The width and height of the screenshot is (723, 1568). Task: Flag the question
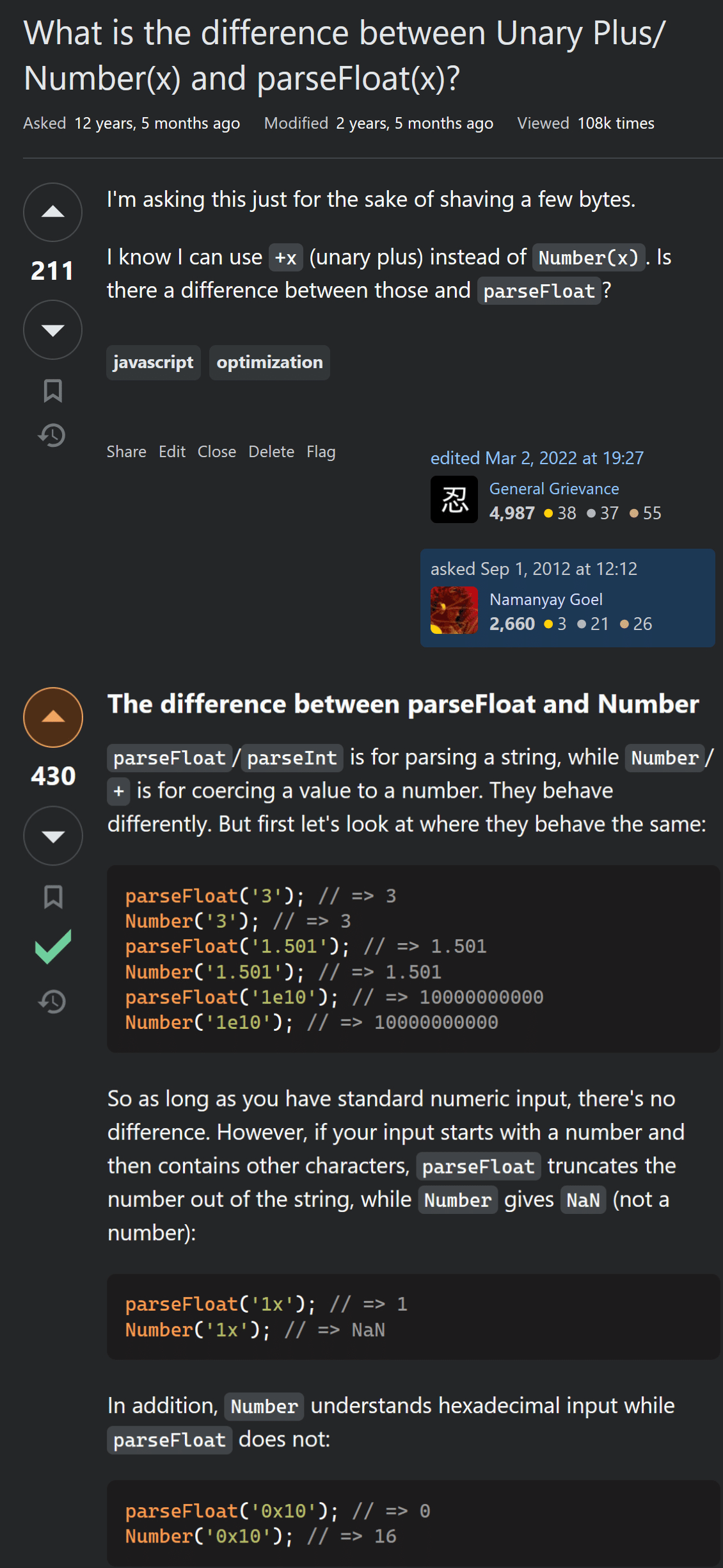pos(321,452)
